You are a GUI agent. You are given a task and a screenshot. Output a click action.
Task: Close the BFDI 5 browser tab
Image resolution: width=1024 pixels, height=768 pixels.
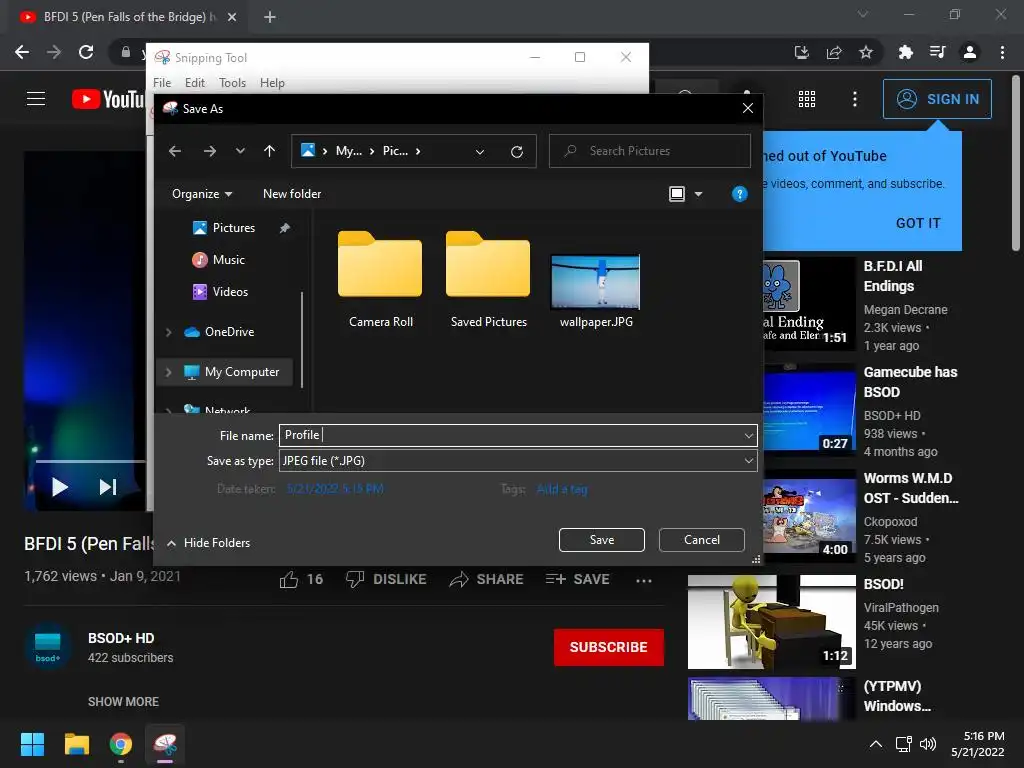point(232,17)
